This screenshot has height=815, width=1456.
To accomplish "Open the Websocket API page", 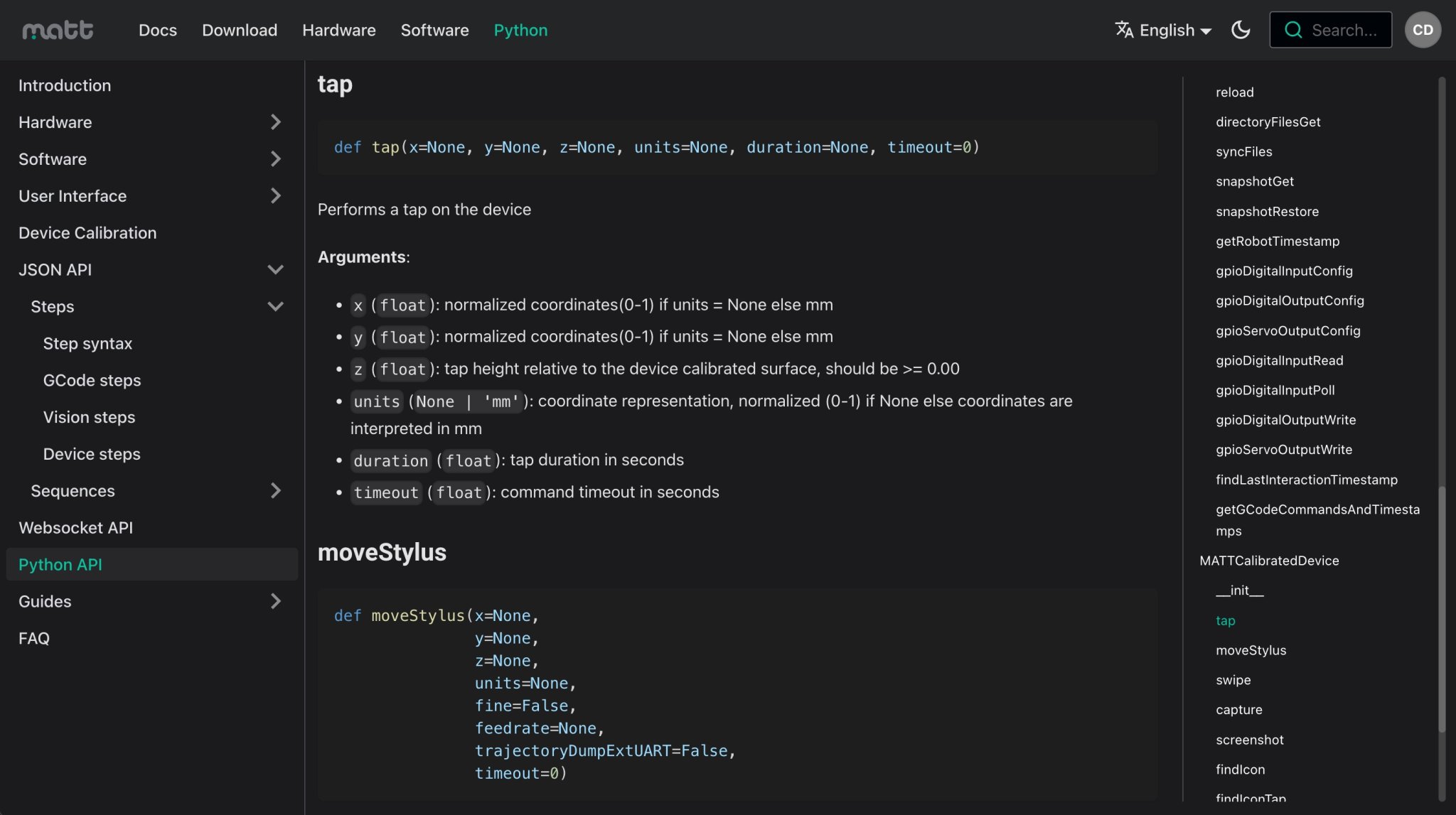I will point(75,527).
